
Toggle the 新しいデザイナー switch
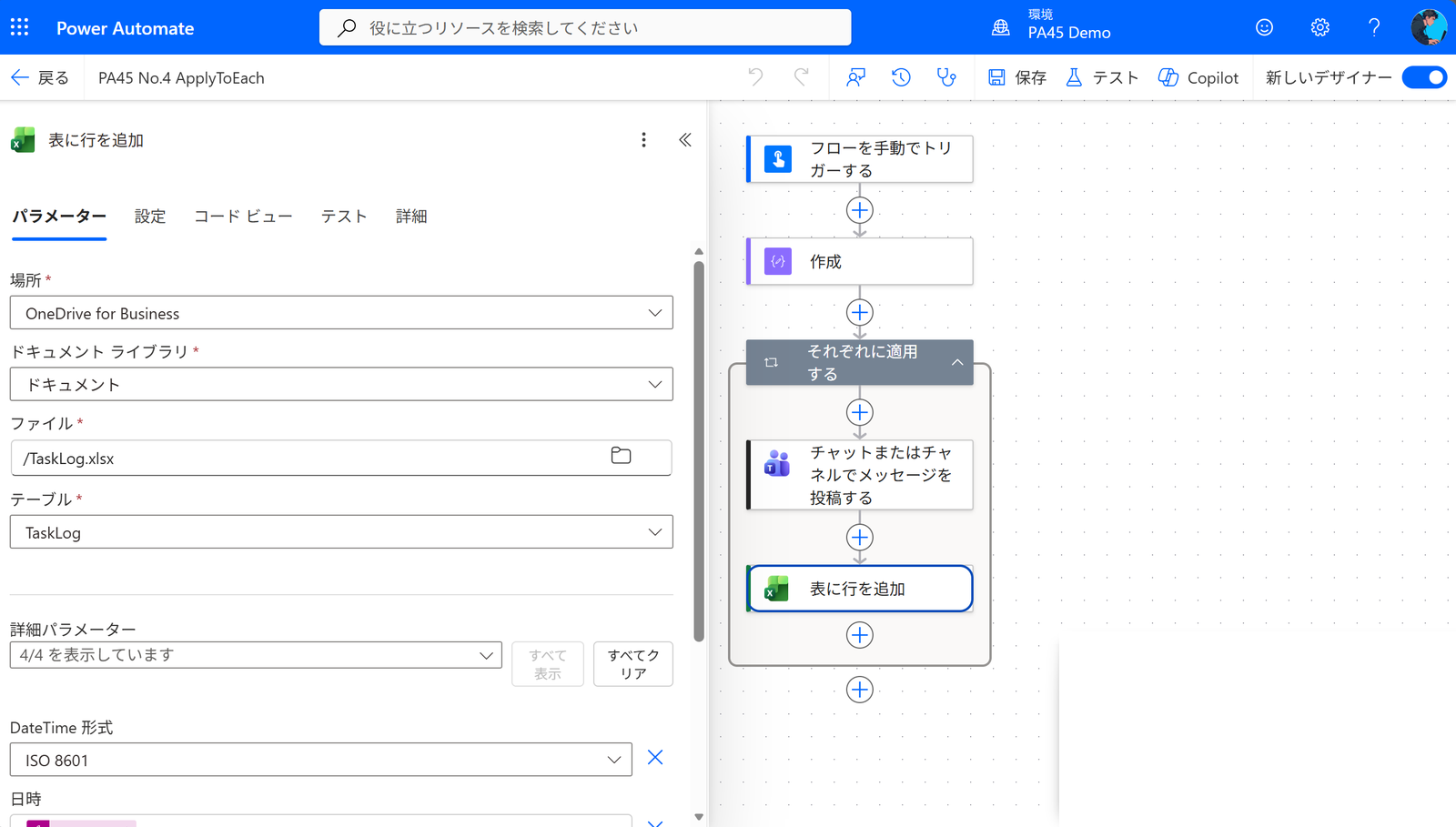point(1425,77)
